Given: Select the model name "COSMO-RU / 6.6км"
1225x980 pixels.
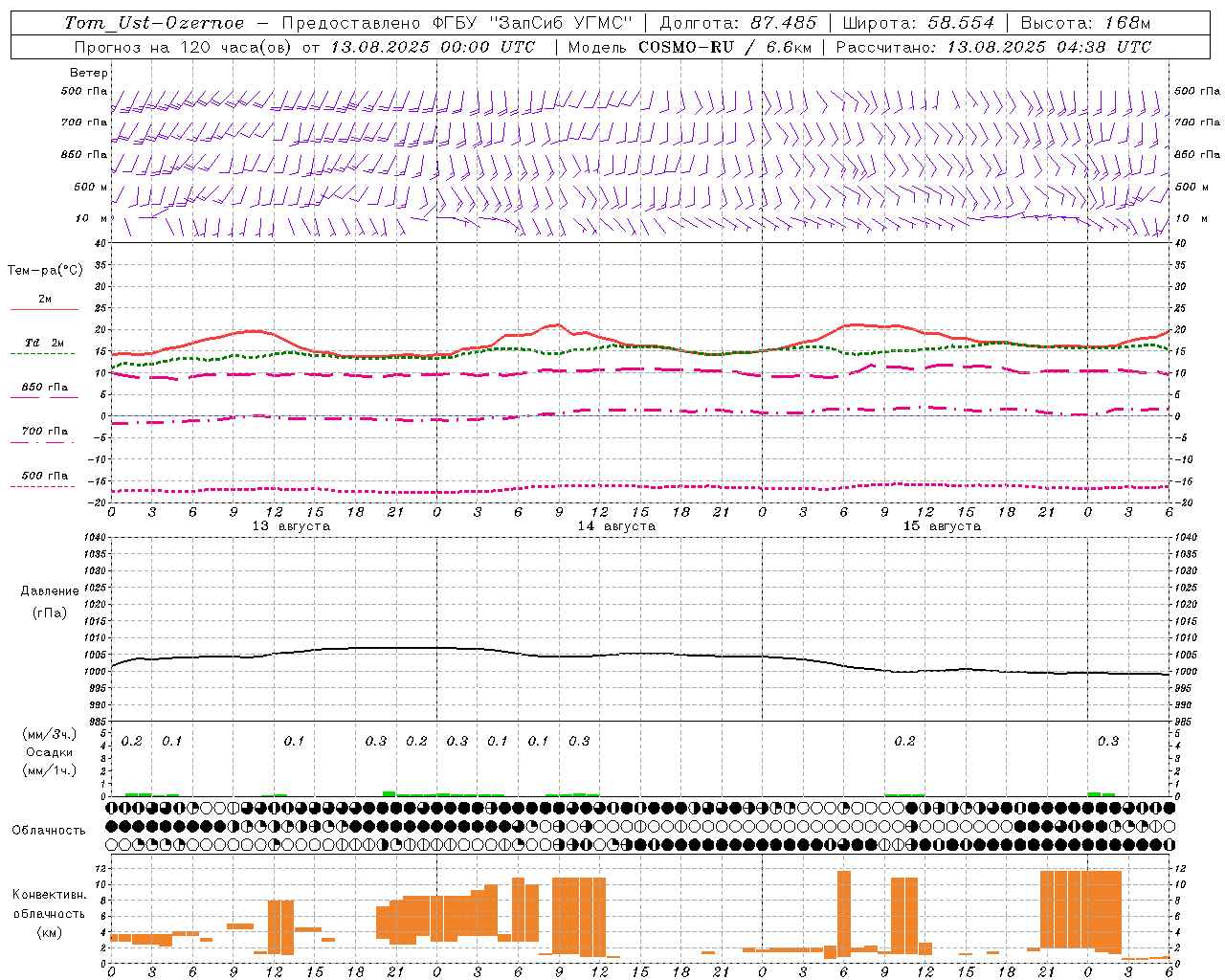Looking at the screenshot, I should click(724, 47).
